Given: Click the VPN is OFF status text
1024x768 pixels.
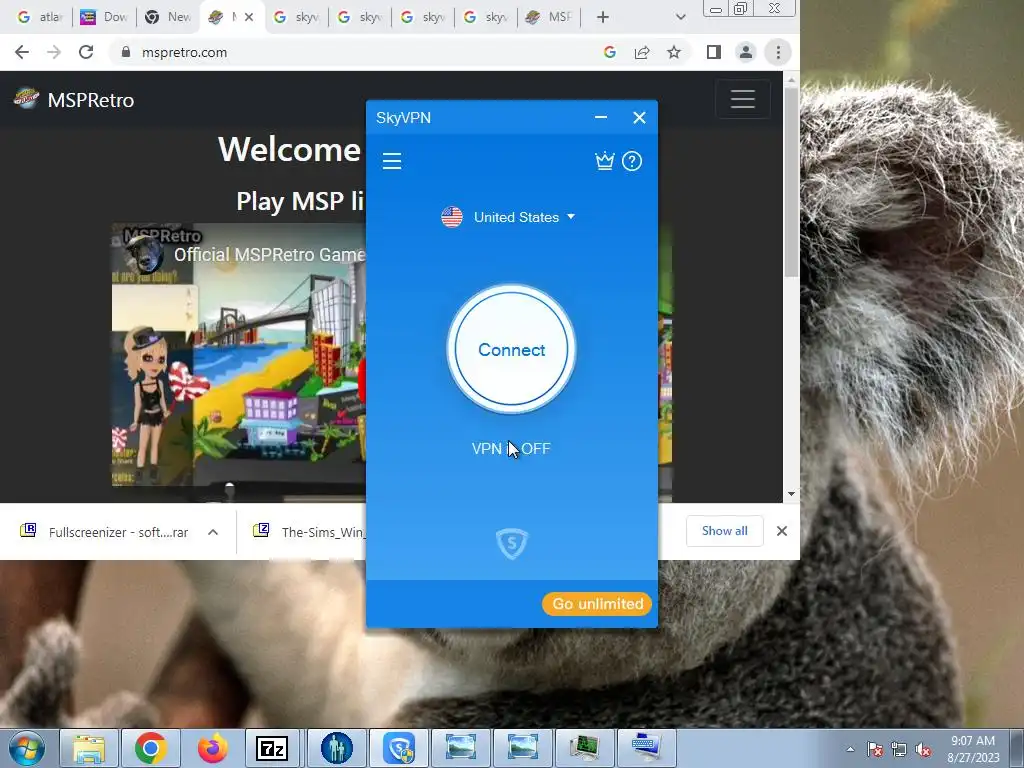Looking at the screenshot, I should click(x=511, y=449).
